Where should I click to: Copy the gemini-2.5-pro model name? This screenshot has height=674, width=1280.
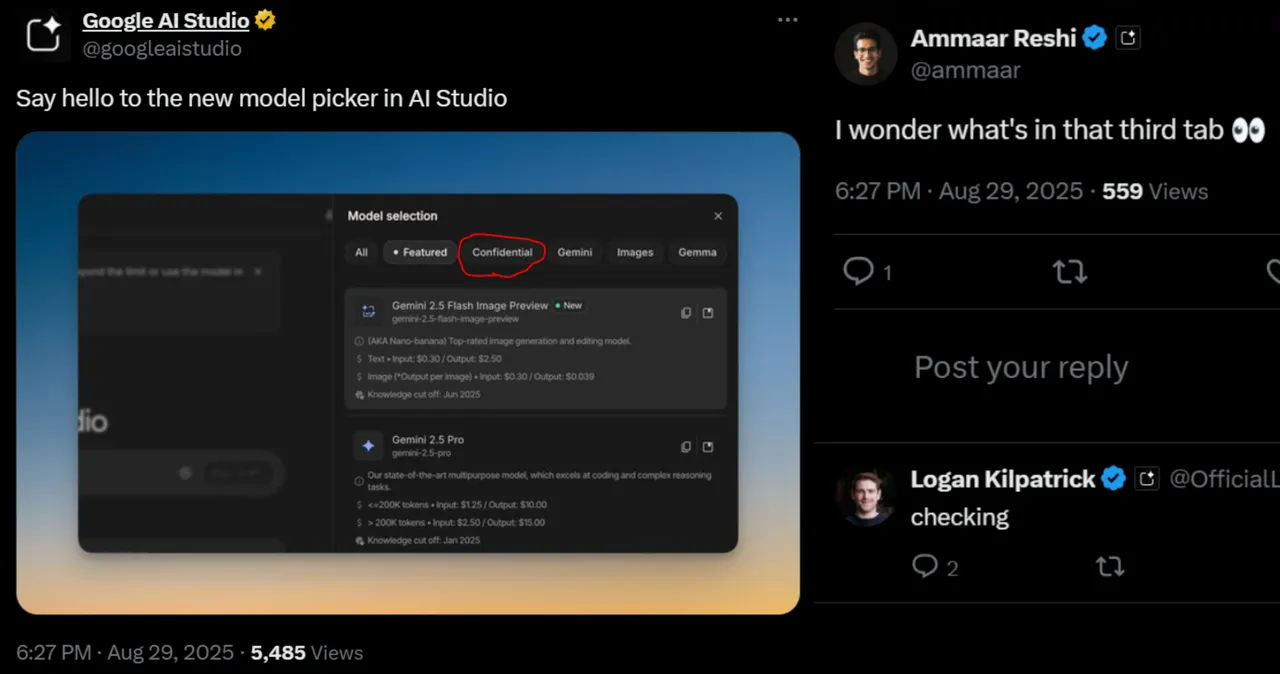(686, 447)
